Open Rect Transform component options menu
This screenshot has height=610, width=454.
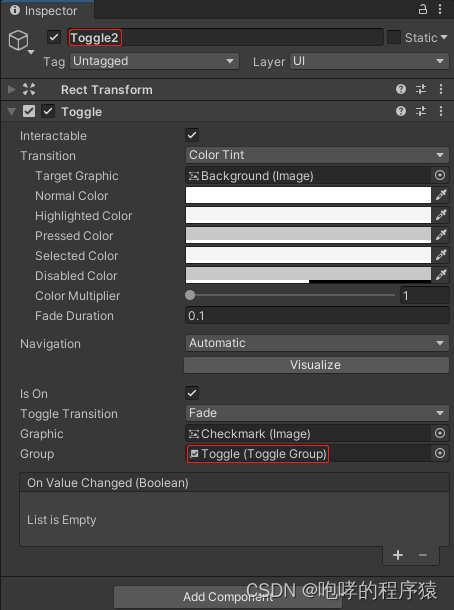click(x=440, y=89)
